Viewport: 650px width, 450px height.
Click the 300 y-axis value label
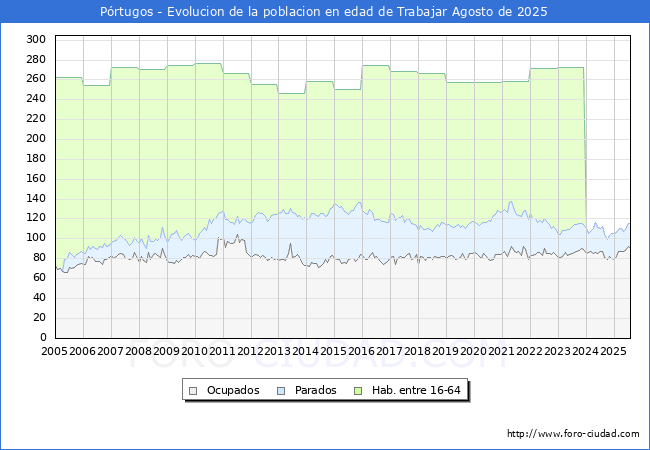[36, 40]
